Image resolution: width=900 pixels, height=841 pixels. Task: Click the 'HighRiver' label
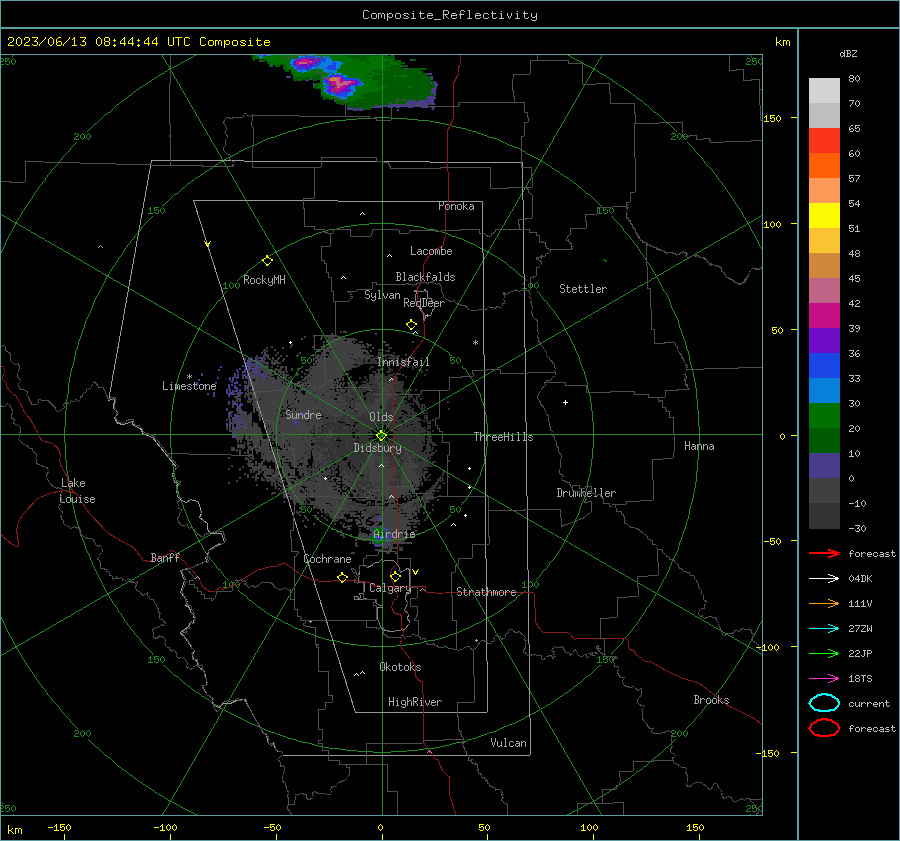(415, 702)
